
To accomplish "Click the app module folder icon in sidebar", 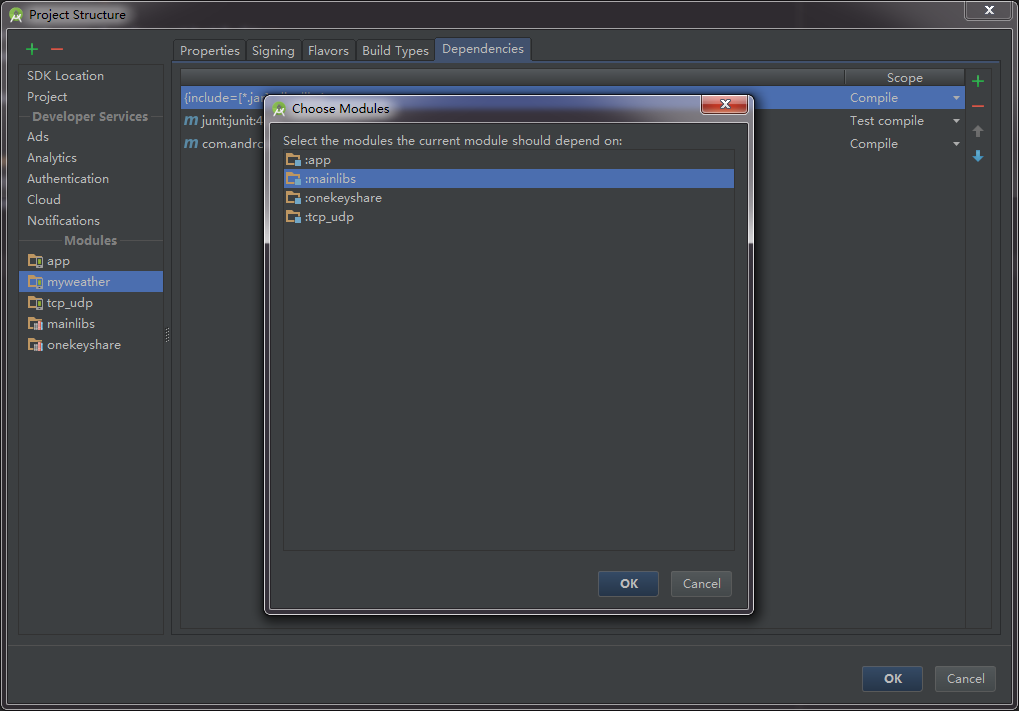I will pyautogui.click(x=35, y=261).
